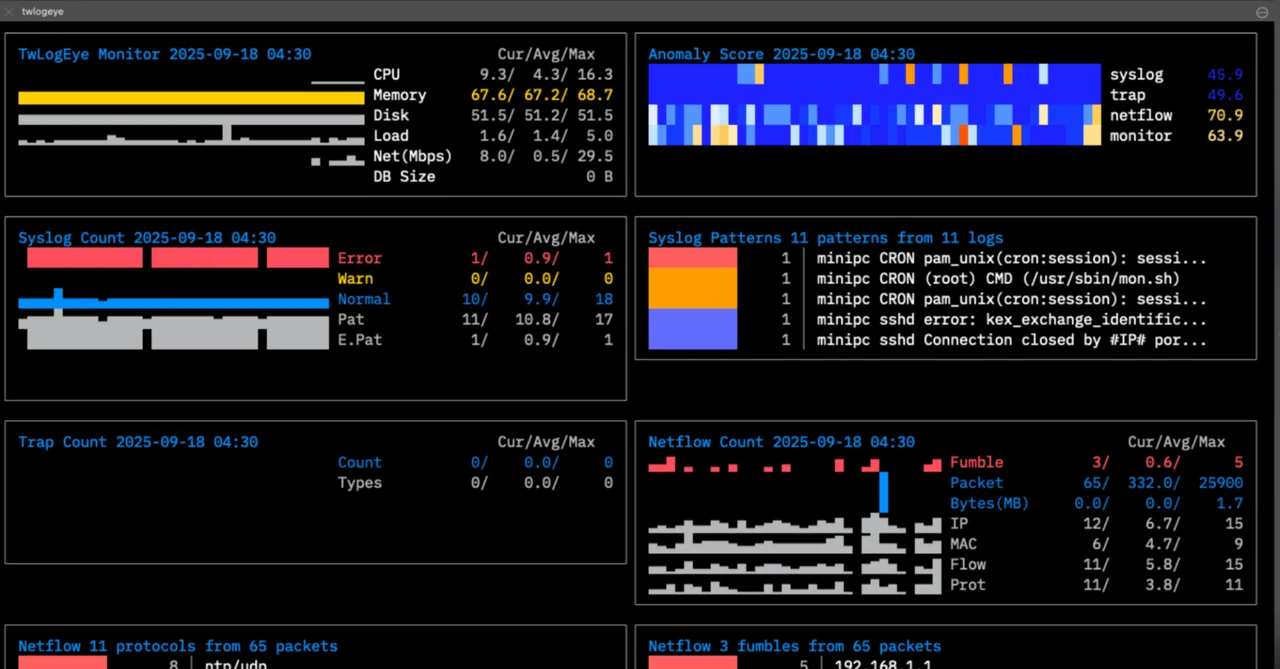This screenshot has width=1280, height=669.
Task: Click Cur/Avg/Max header in Netflow Count
Action: click(1176, 442)
